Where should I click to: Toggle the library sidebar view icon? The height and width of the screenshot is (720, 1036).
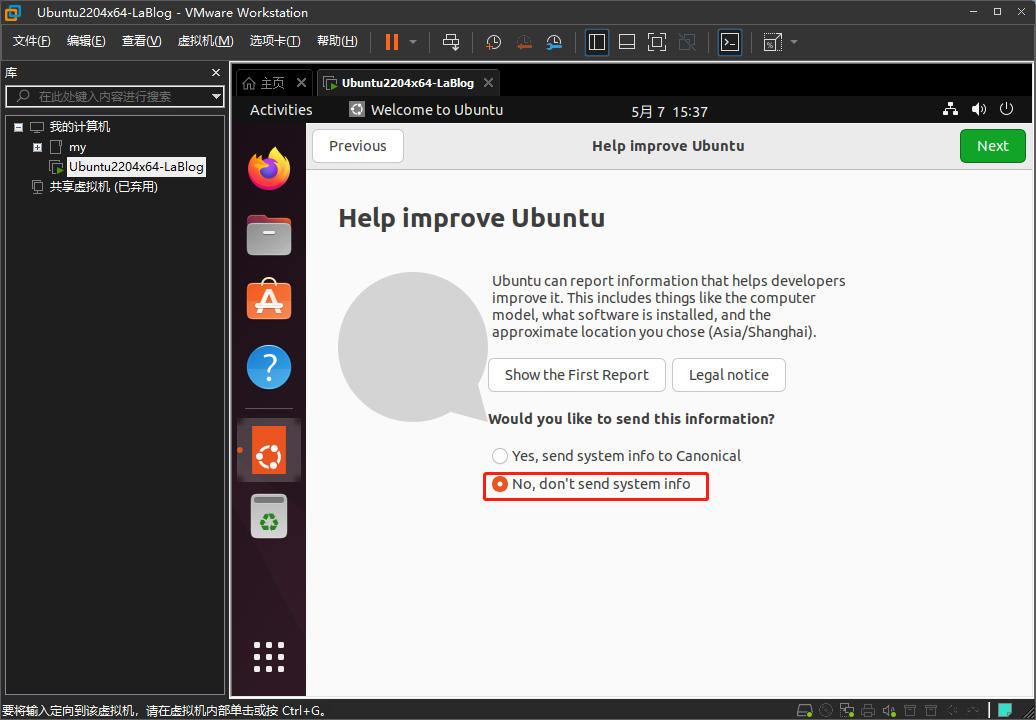pos(597,42)
